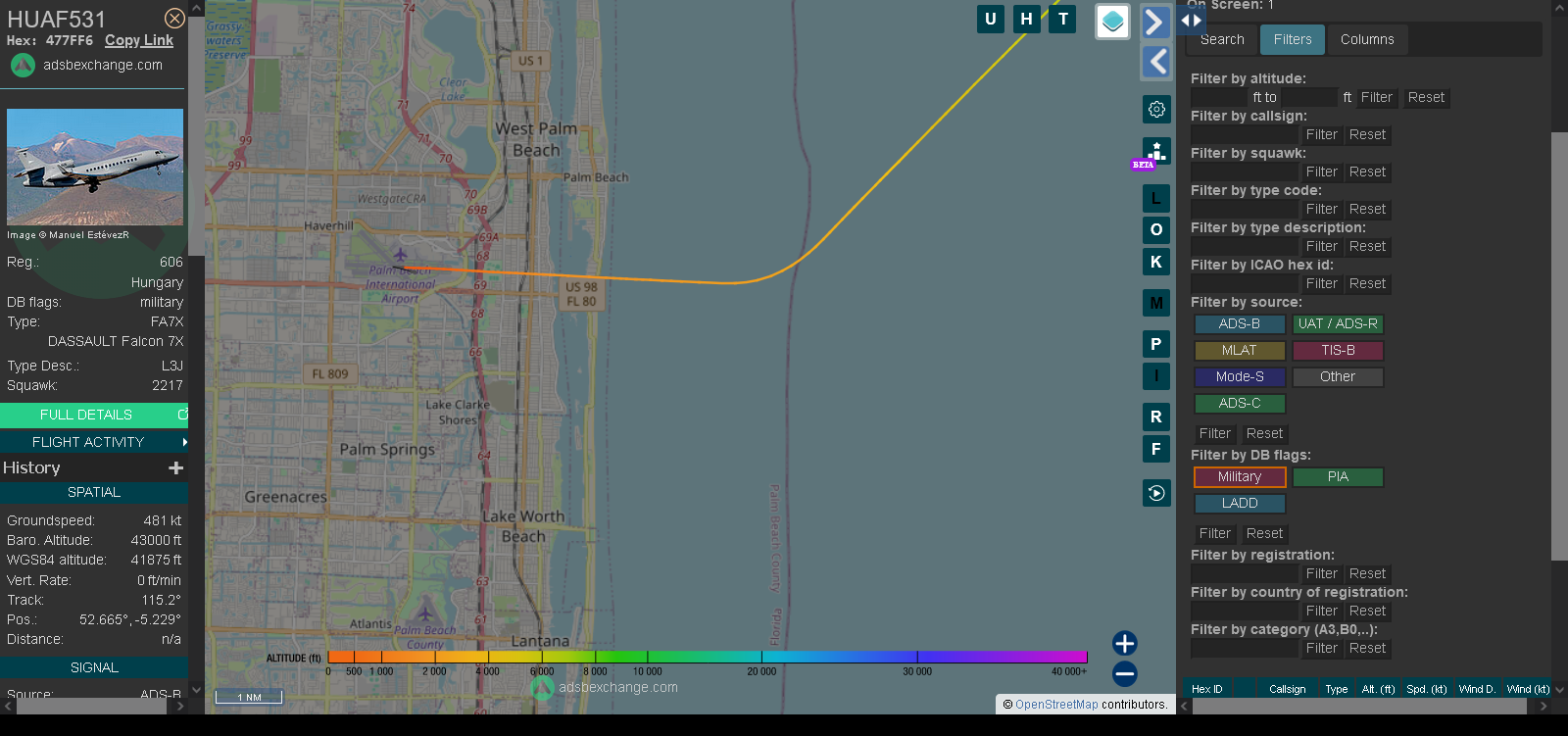Toggle UAT / ADS-R source filter
1568x736 pixels.
click(x=1338, y=323)
